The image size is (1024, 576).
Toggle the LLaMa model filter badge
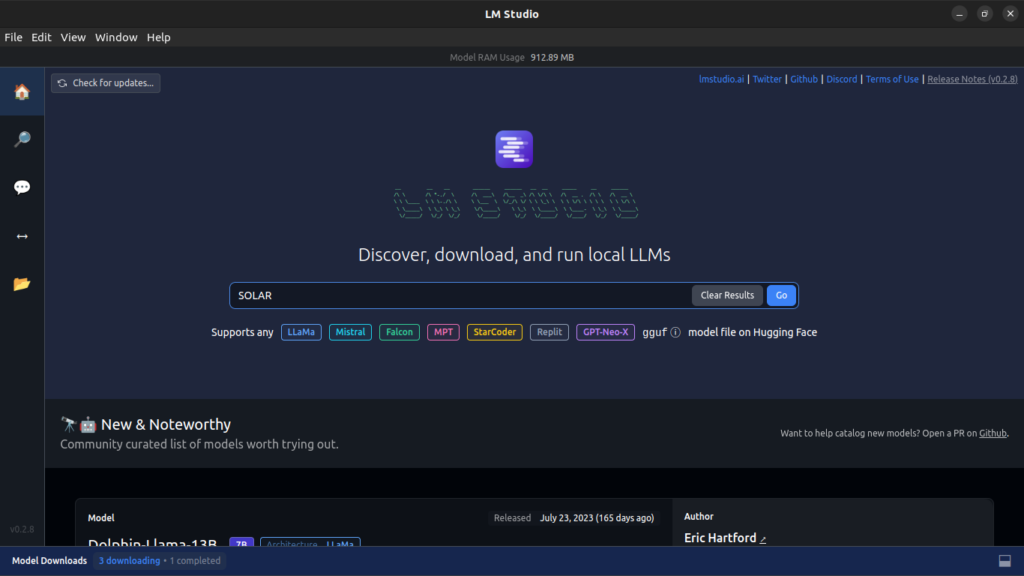click(301, 332)
